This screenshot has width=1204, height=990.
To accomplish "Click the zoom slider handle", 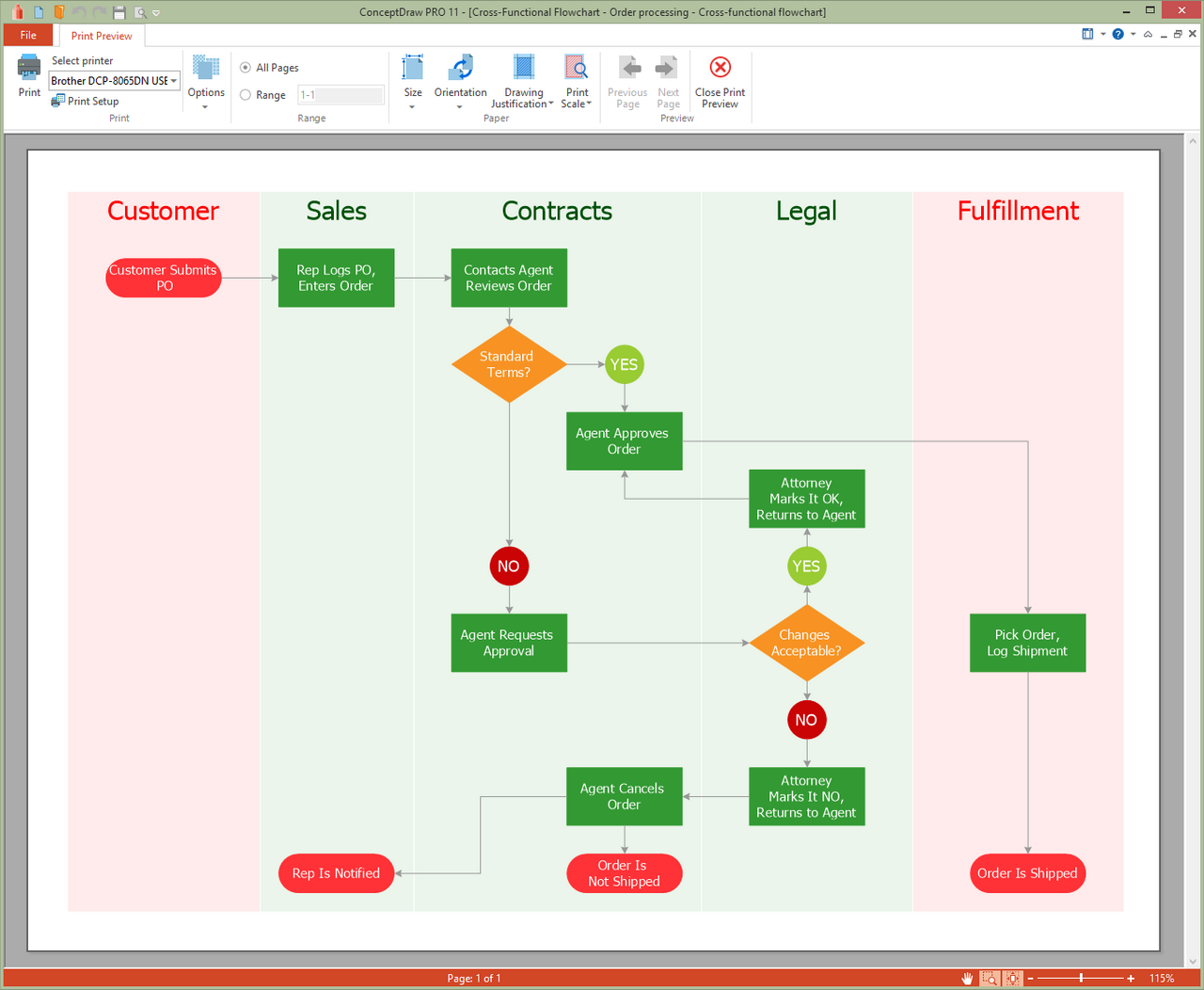I will (x=1082, y=979).
